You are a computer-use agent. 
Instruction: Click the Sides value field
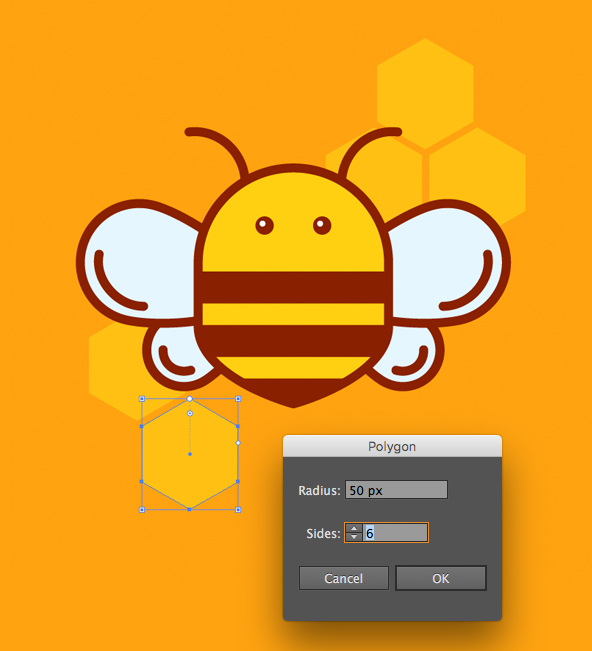[395, 533]
